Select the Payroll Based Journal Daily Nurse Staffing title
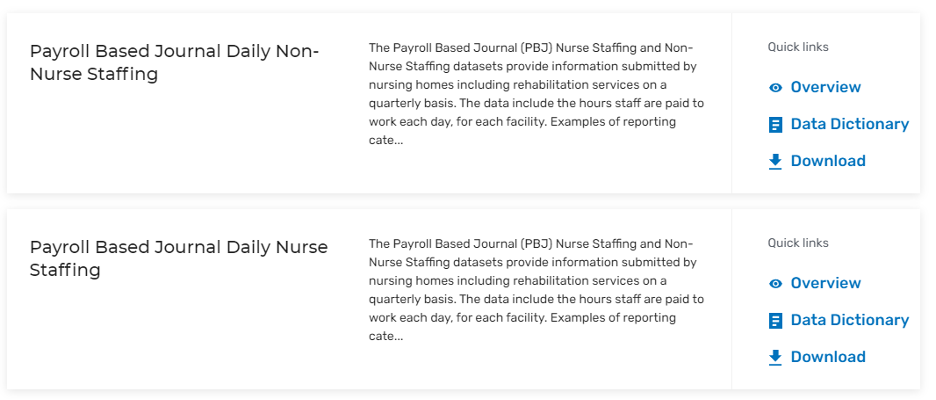The height and width of the screenshot is (400, 936). 178,258
